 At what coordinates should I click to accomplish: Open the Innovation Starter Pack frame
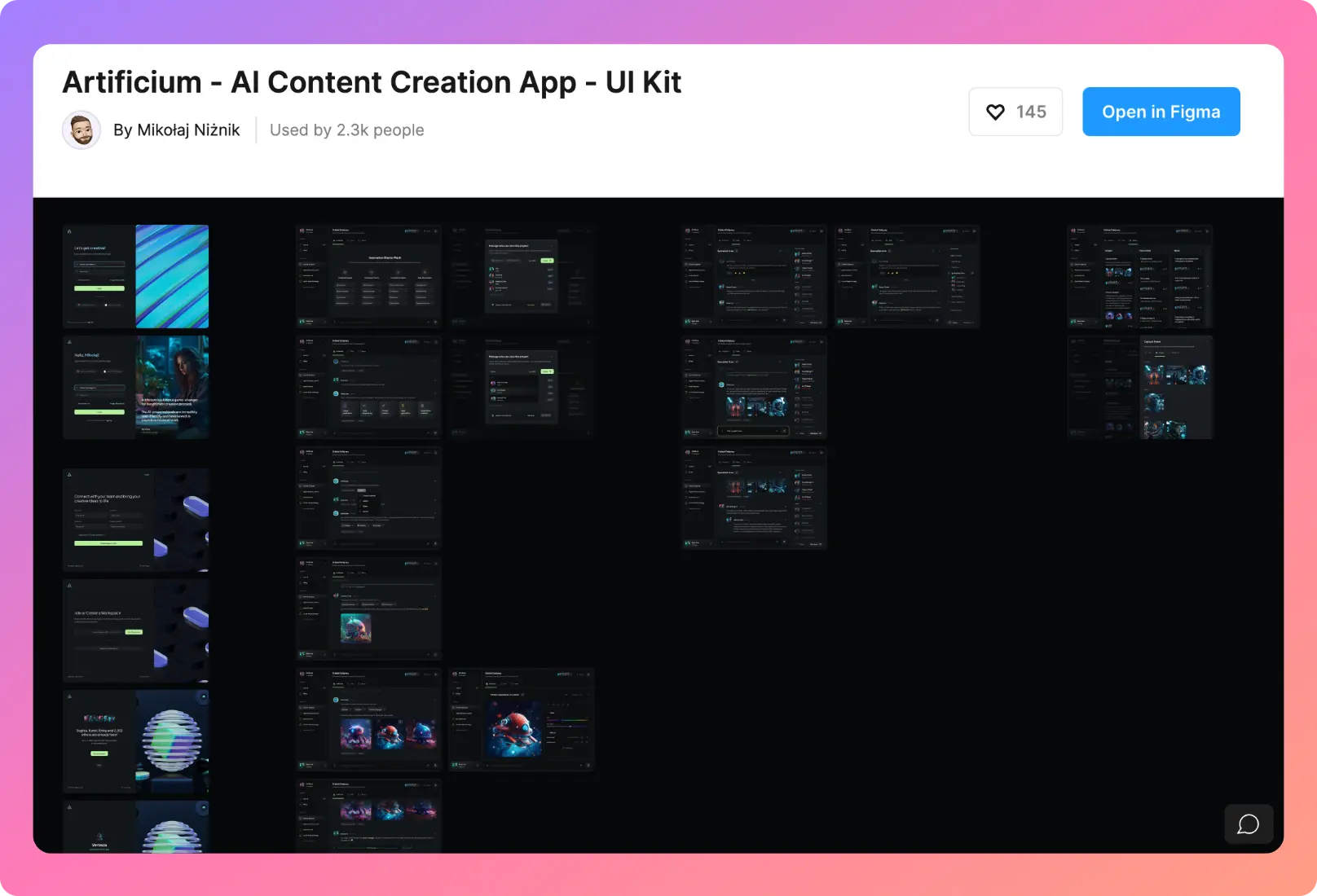(x=368, y=276)
